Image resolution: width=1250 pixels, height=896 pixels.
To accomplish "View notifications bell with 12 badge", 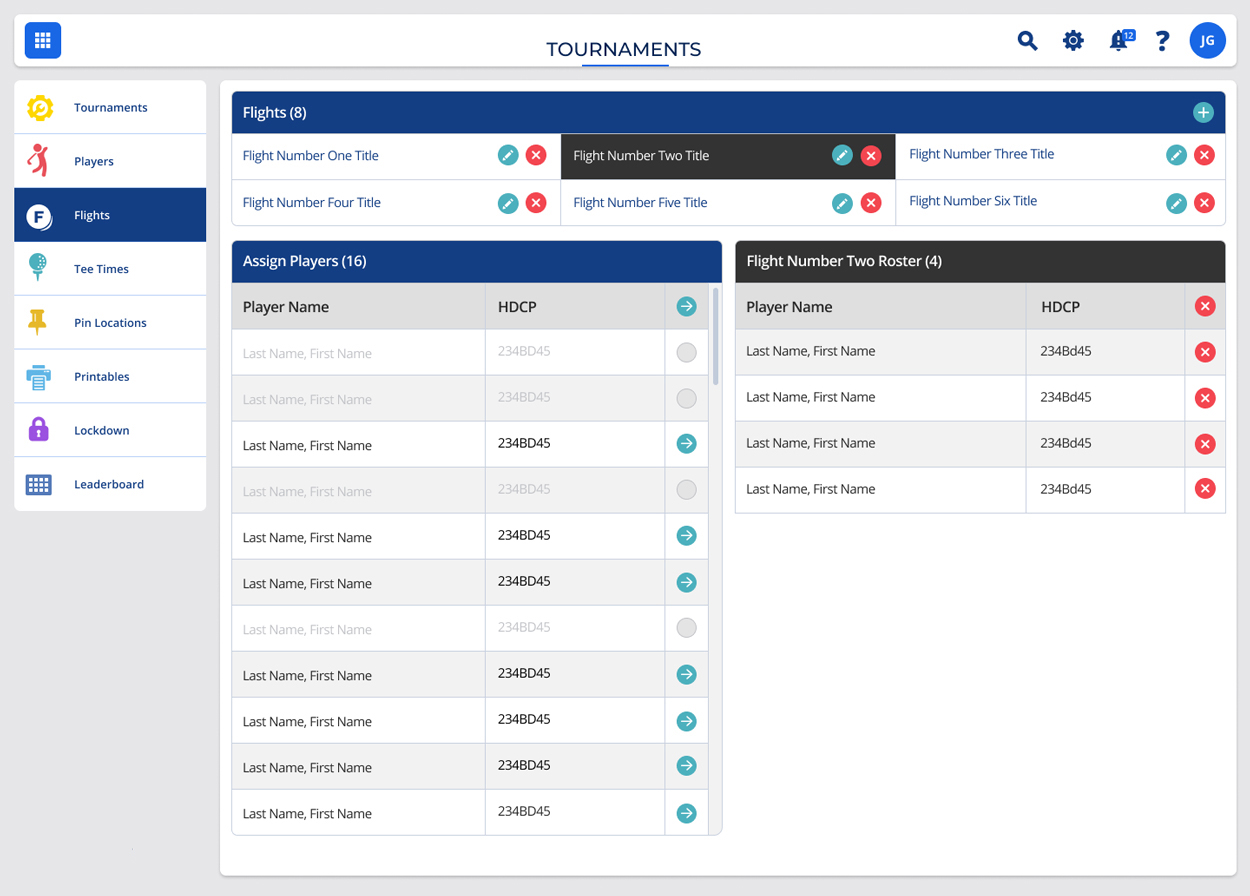I will coord(1119,41).
